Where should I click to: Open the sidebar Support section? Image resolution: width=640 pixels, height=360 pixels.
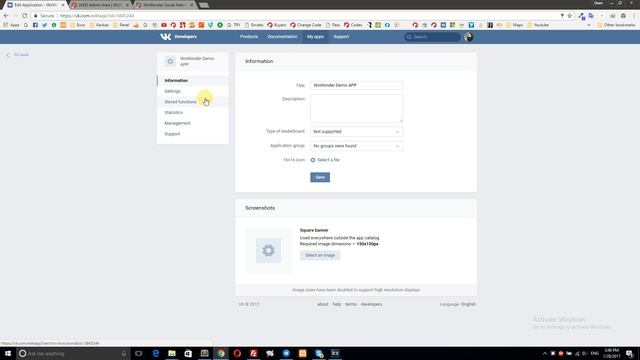tap(193, 134)
